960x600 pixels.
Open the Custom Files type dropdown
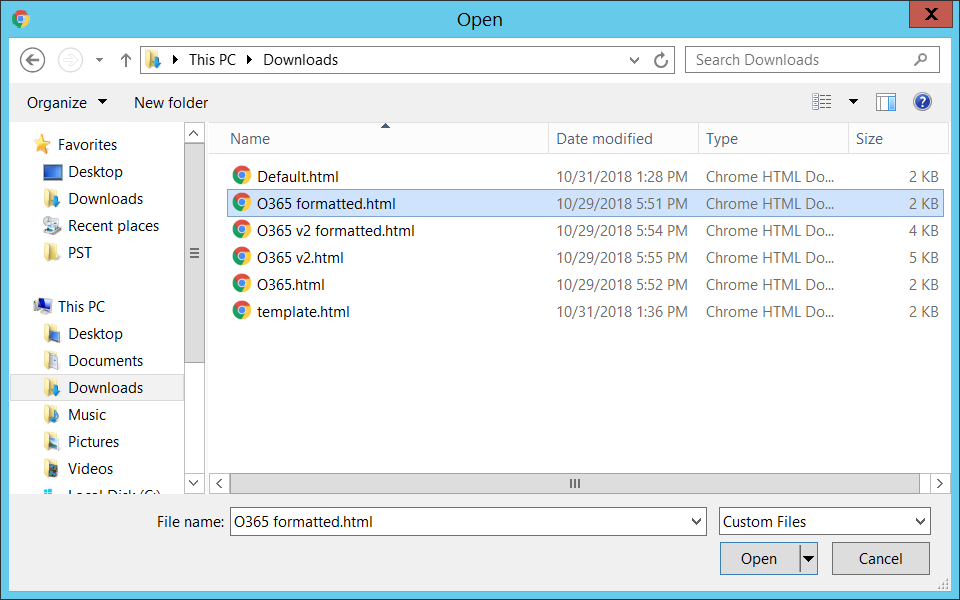(x=824, y=521)
